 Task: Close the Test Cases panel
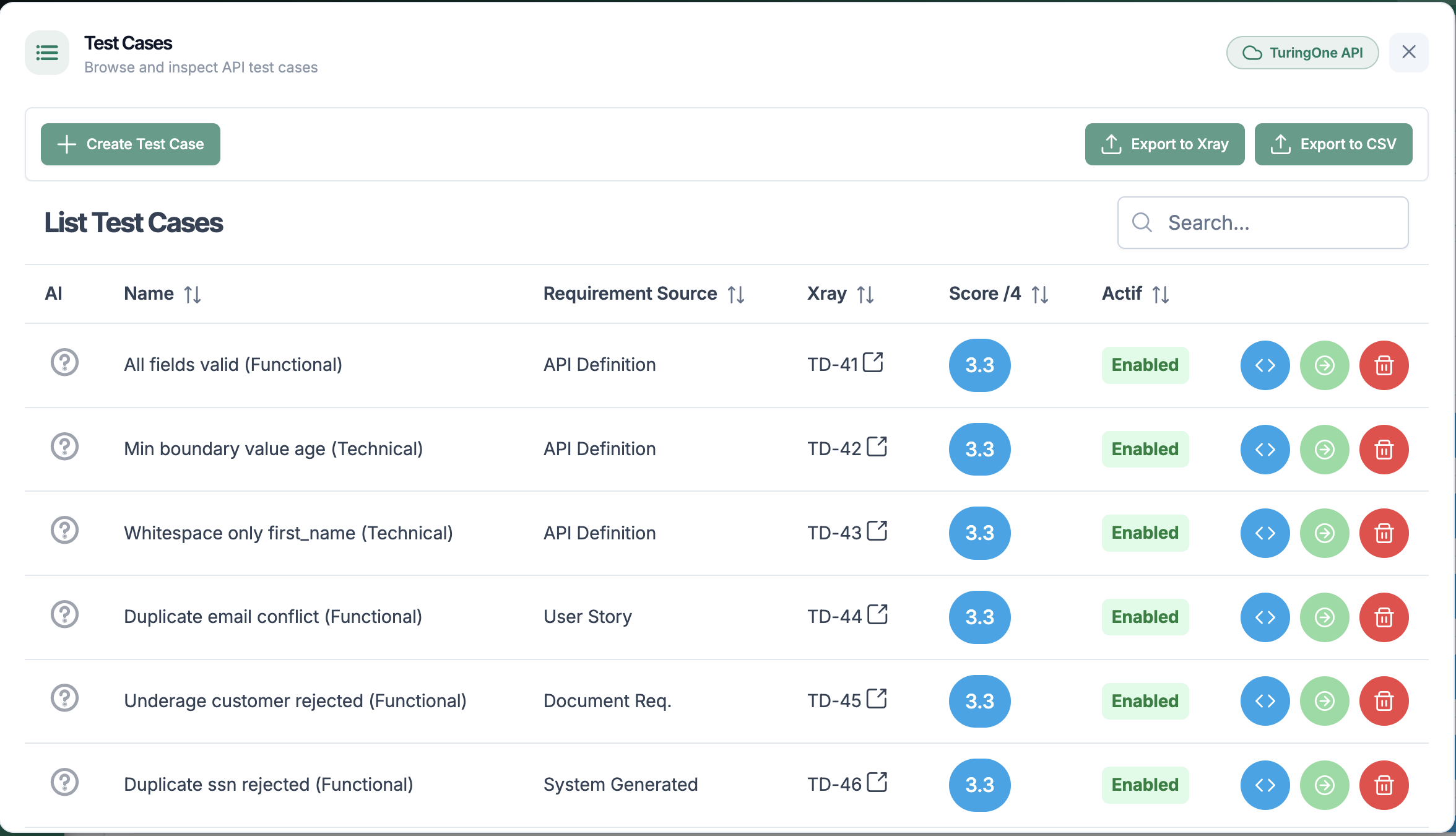(x=1409, y=52)
